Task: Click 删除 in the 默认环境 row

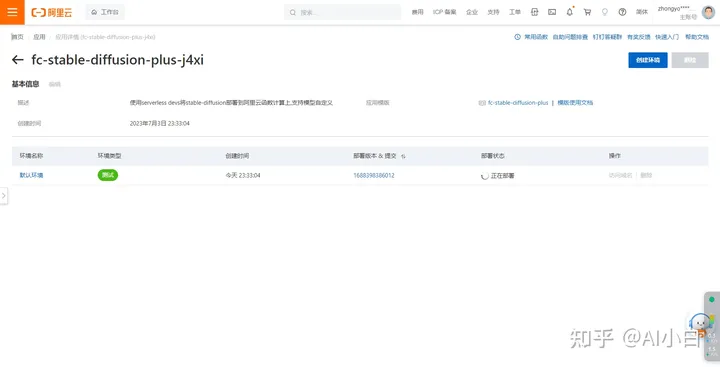Action: point(646,175)
